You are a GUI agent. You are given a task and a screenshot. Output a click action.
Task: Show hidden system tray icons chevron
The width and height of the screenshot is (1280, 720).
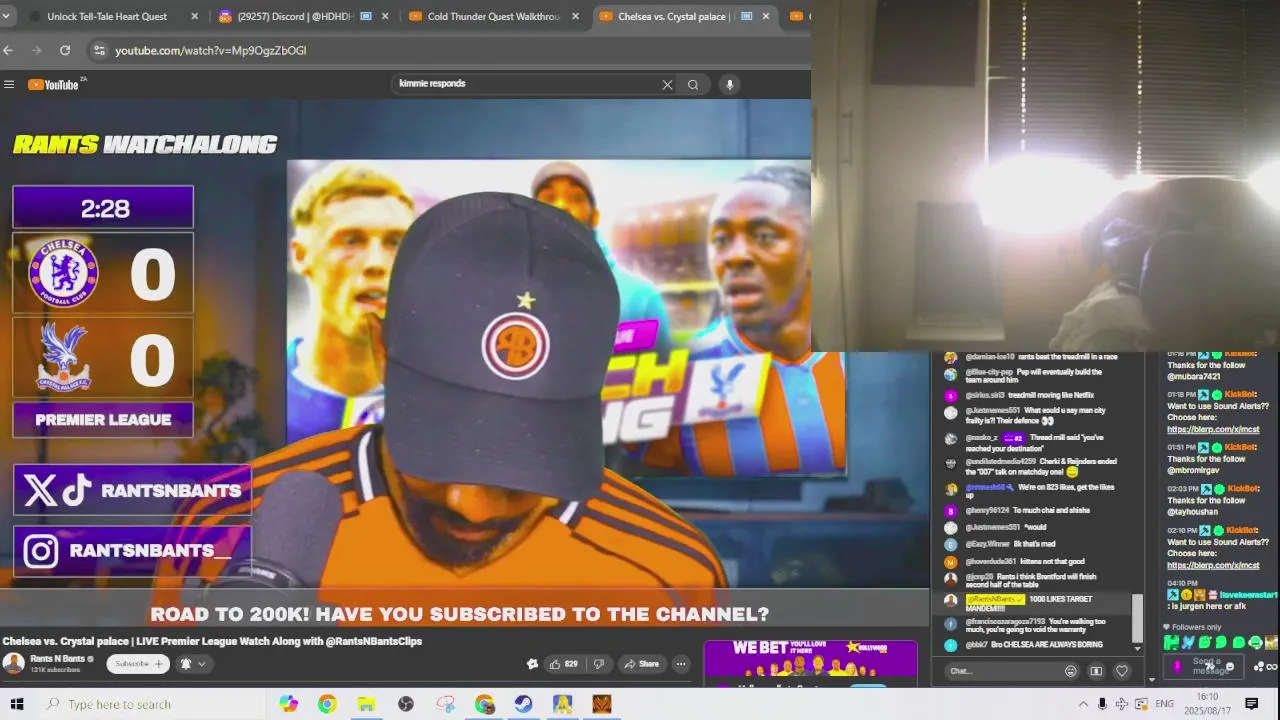[x=1083, y=704]
